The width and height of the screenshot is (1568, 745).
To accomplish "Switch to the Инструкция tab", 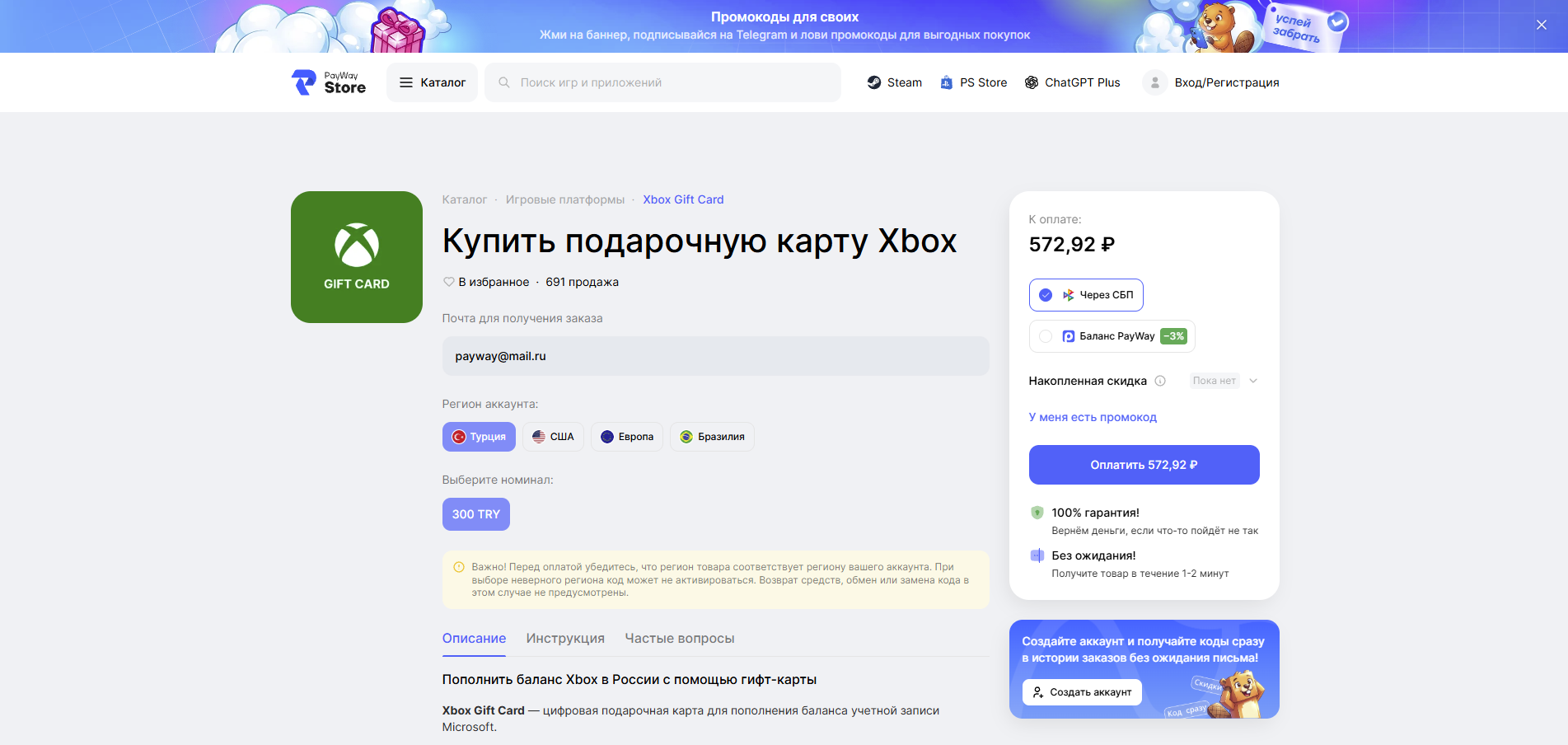I will pyautogui.click(x=565, y=639).
